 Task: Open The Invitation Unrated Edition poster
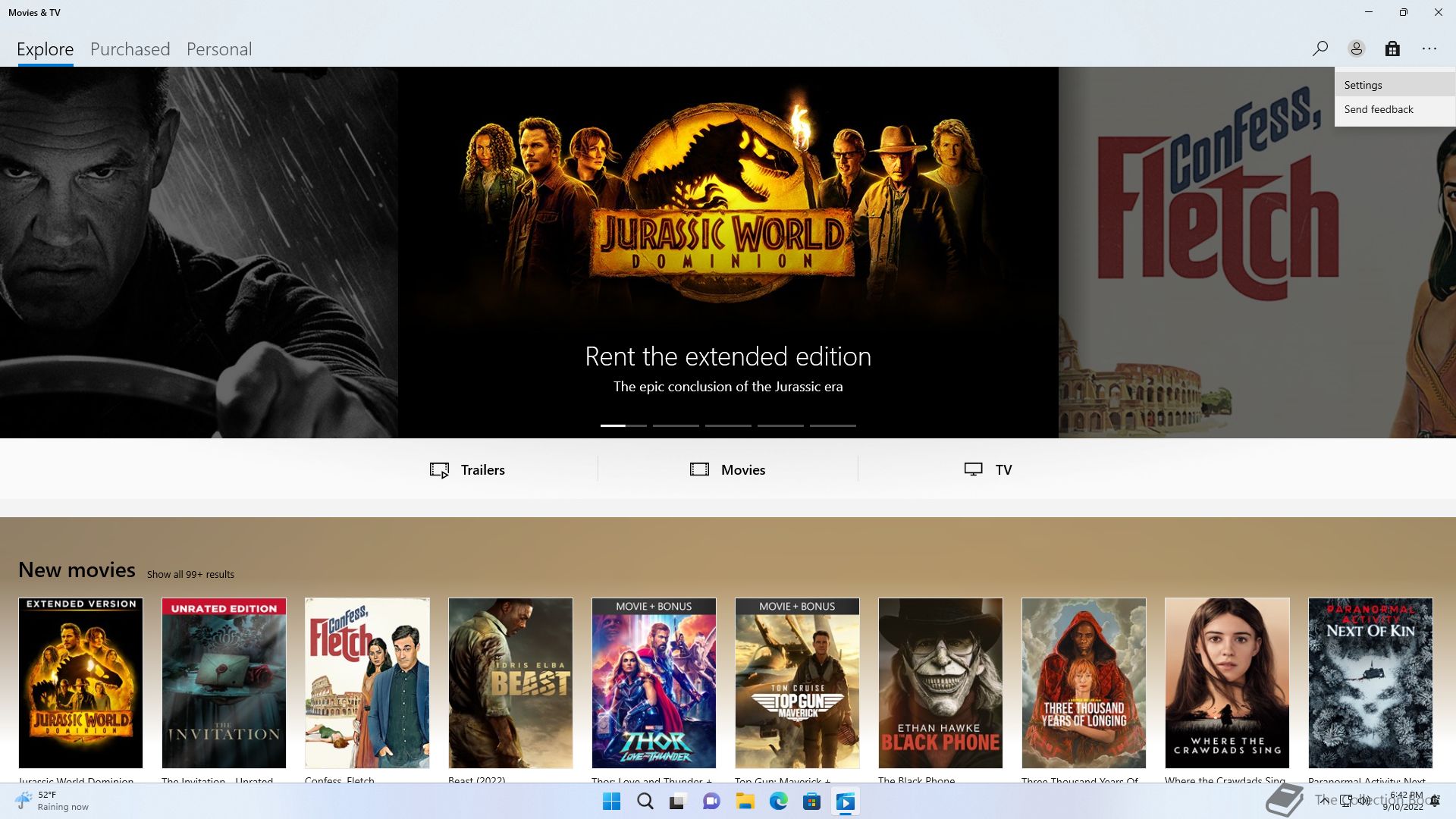[x=224, y=682]
